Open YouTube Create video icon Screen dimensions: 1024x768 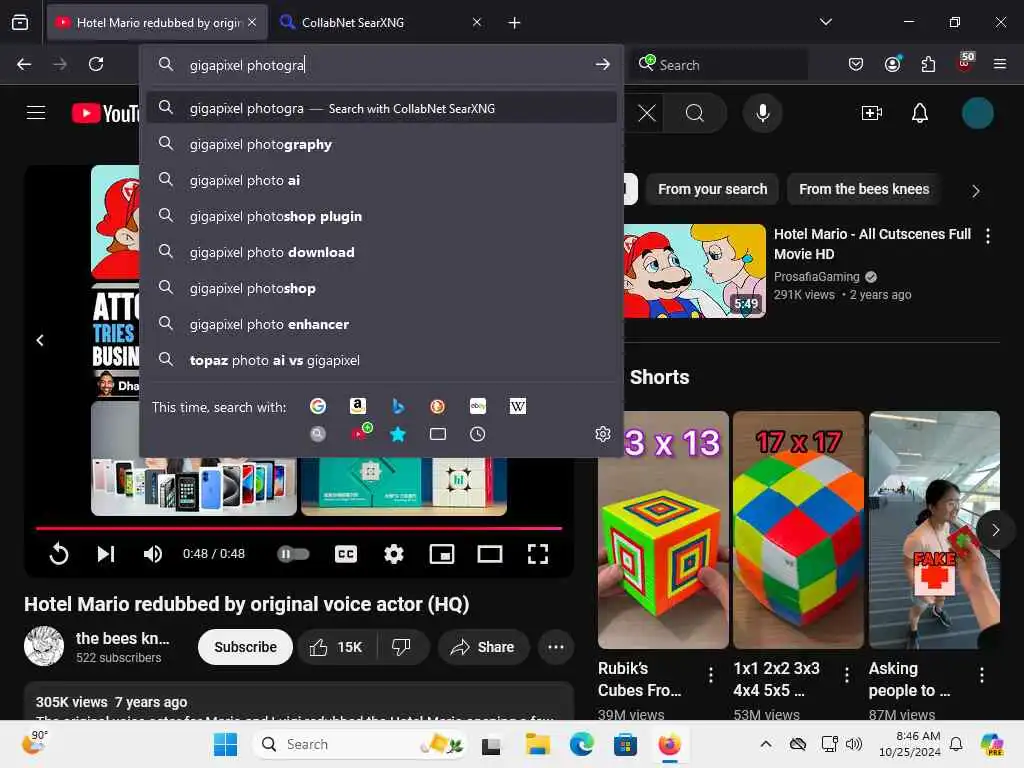click(x=872, y=113)
